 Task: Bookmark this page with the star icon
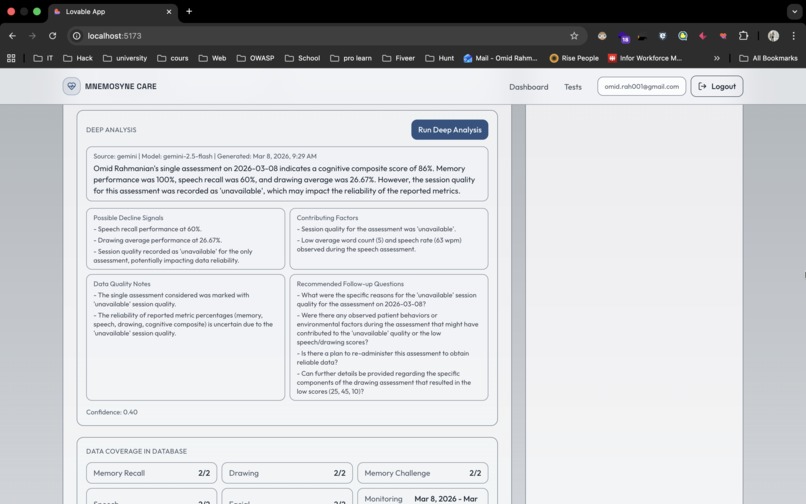(x=574, y=36)
